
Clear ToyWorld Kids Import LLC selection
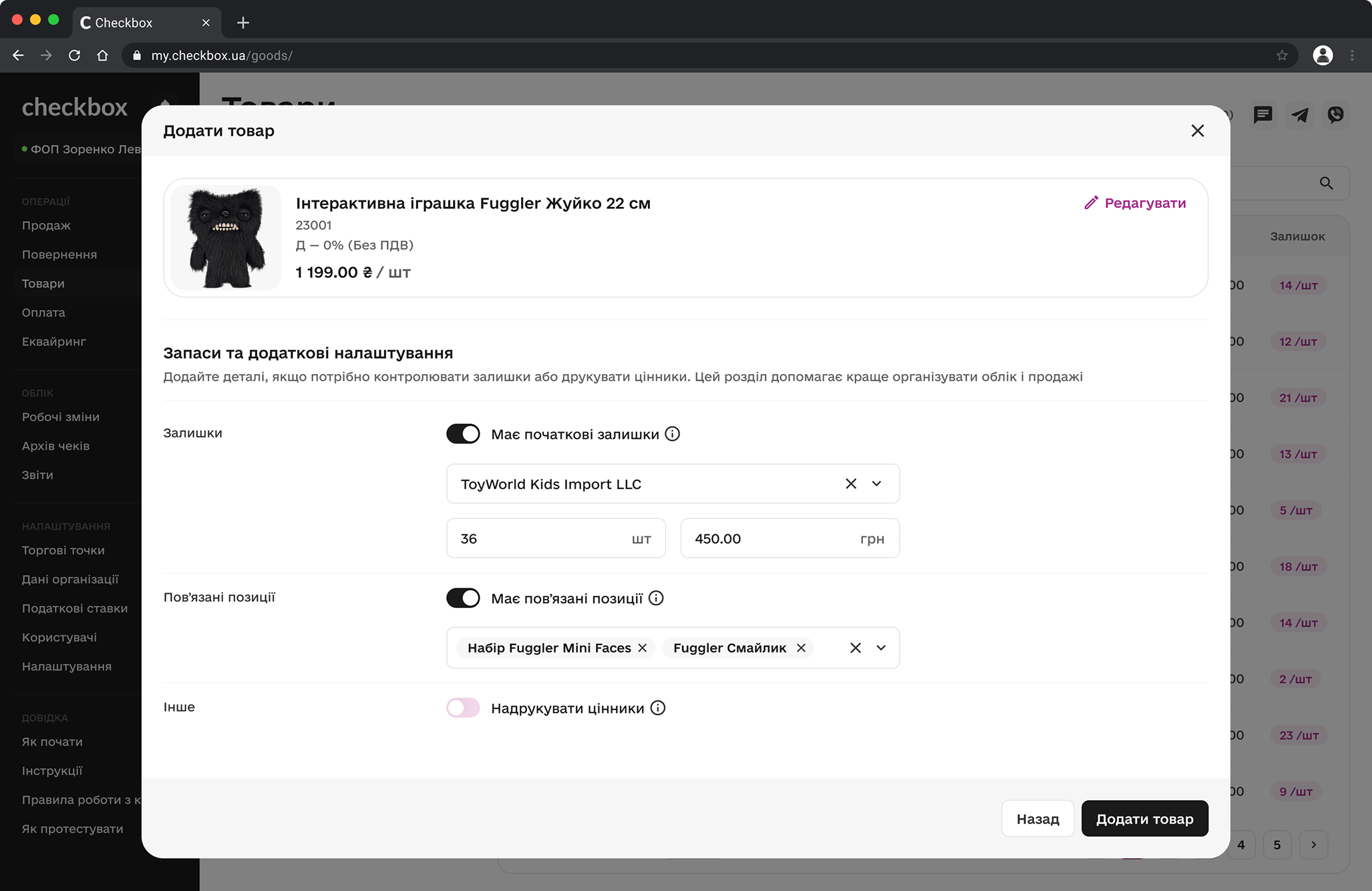click(x=851, y=484)
